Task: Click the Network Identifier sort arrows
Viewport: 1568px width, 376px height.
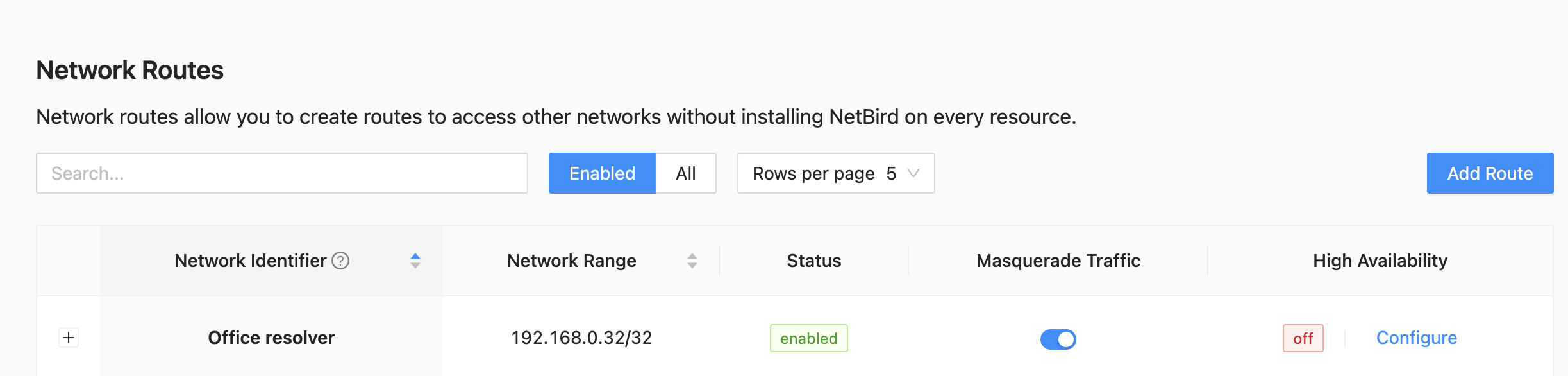Action: 415,261
